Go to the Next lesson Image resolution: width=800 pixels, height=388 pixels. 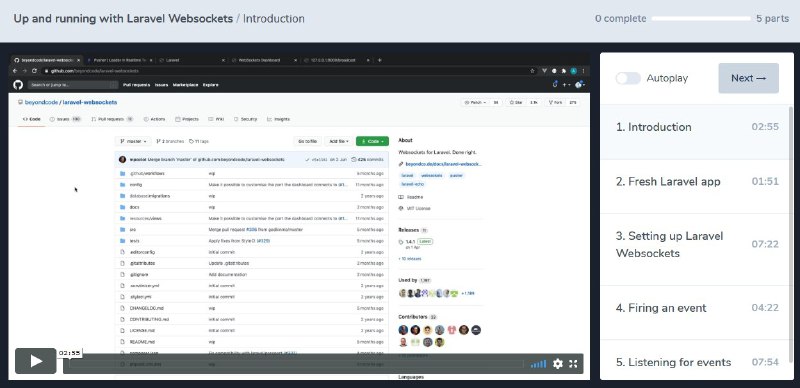[x=748, y=78]
